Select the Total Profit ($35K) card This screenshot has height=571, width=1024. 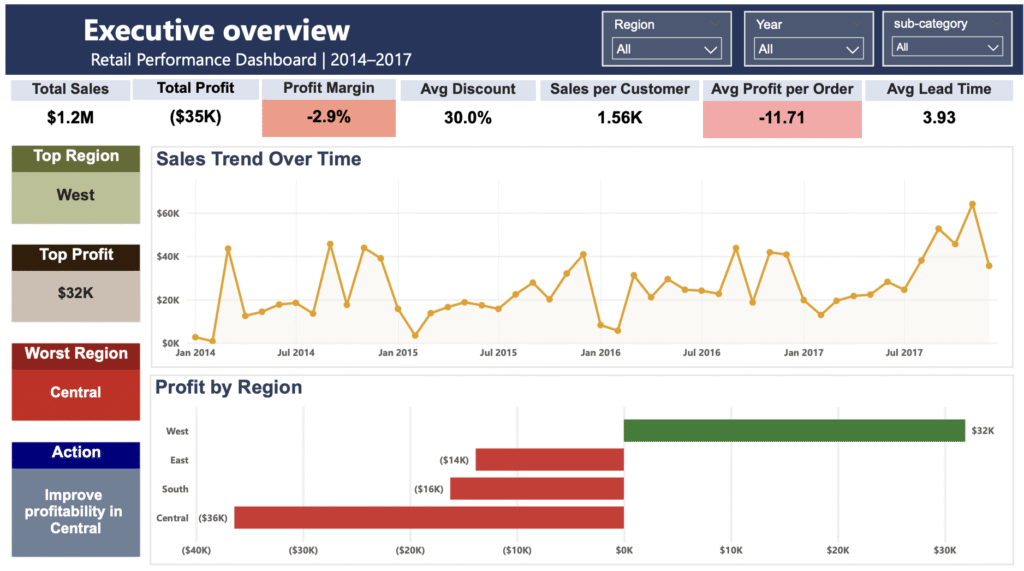click(195, 117)
